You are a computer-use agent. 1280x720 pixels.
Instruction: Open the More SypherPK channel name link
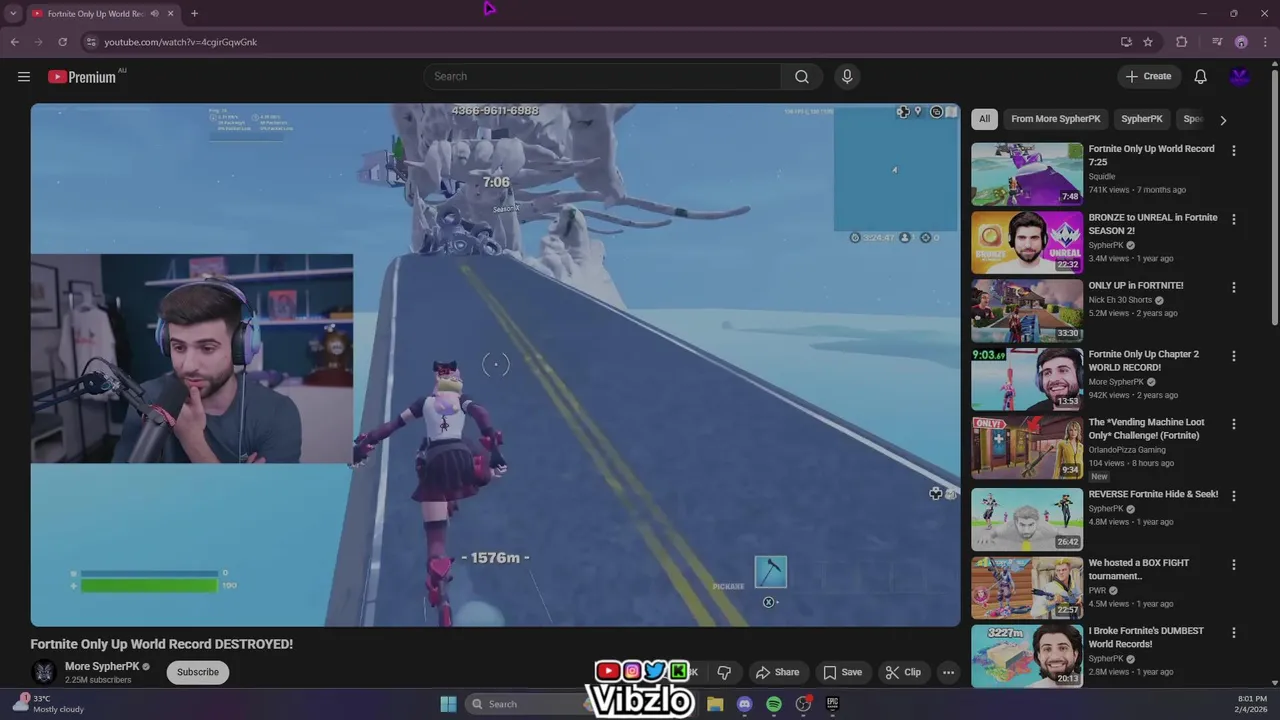[x=102, y=666]
